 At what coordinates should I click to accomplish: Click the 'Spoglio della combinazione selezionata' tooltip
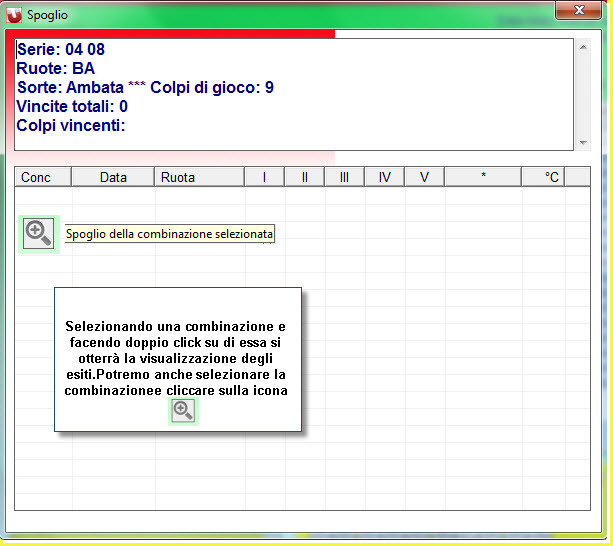(169, 234)
